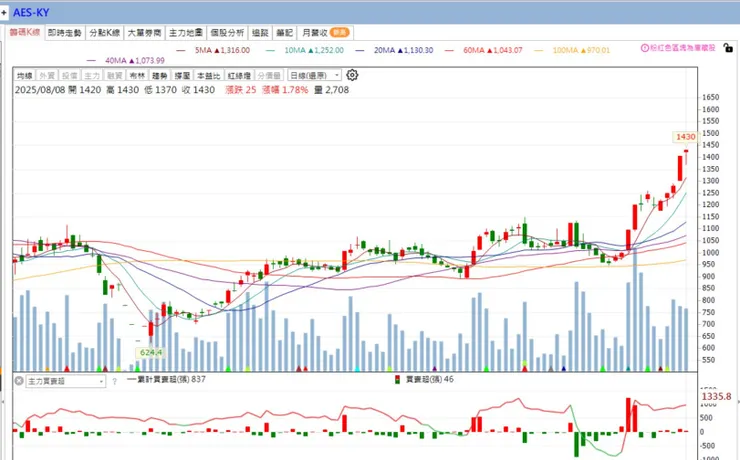Click the pink info circle icon

click(645, 48)
